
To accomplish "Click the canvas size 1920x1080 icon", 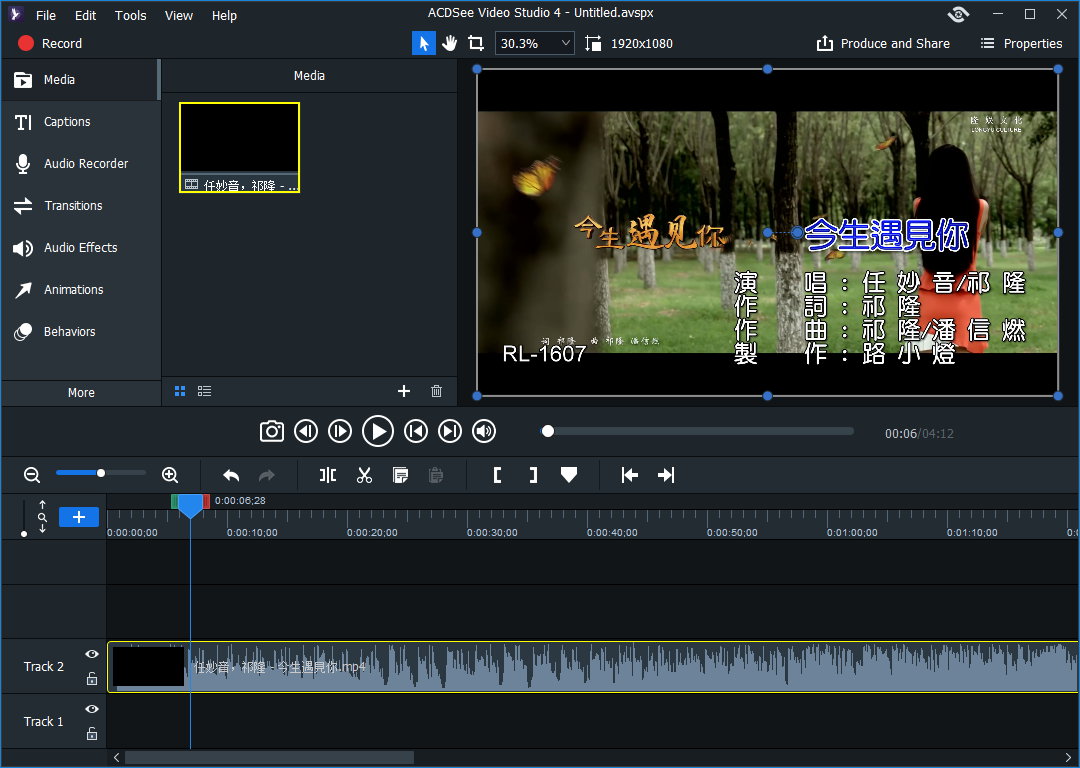I will tap(592, 43).
